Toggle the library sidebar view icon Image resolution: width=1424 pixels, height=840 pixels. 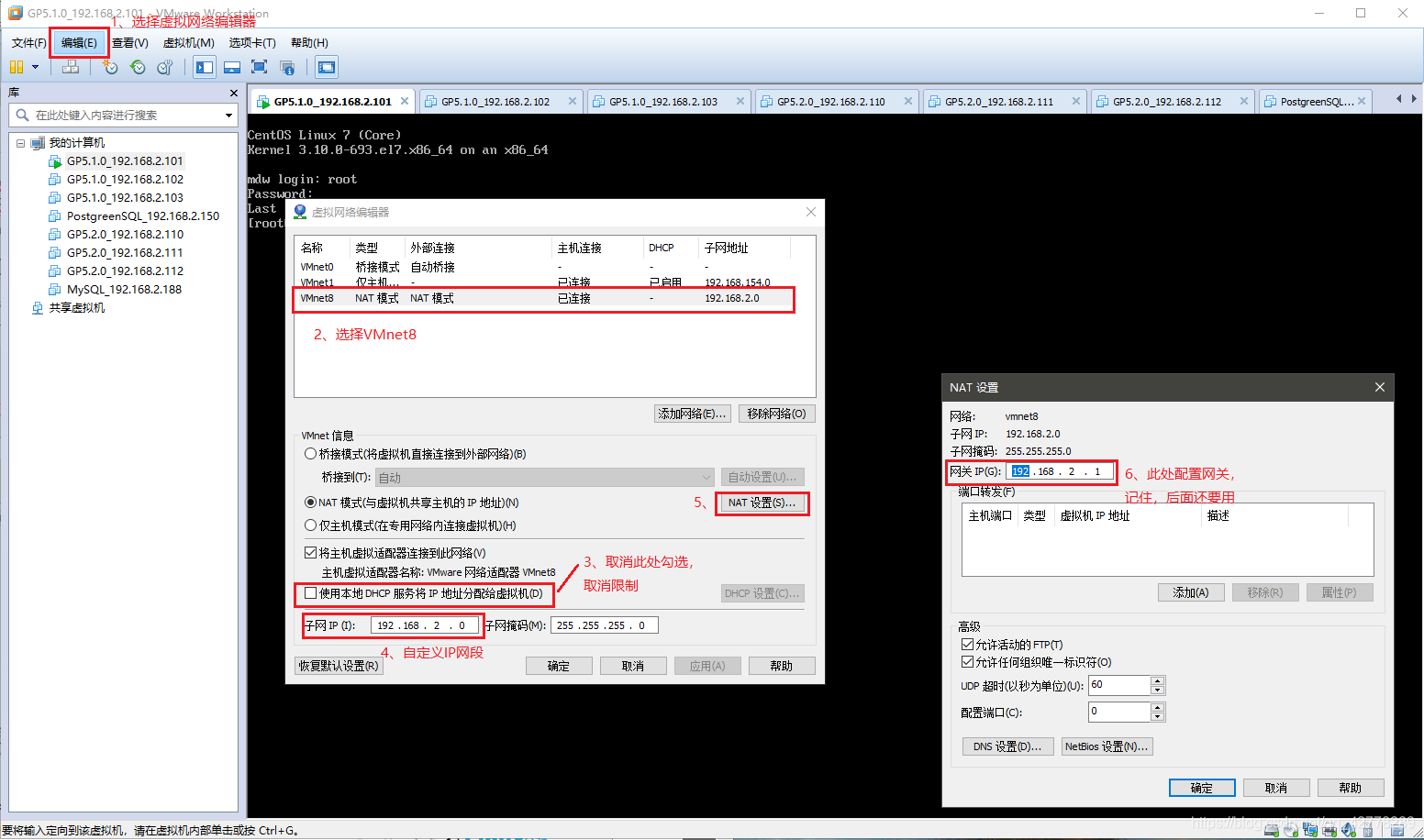(205, 67)
